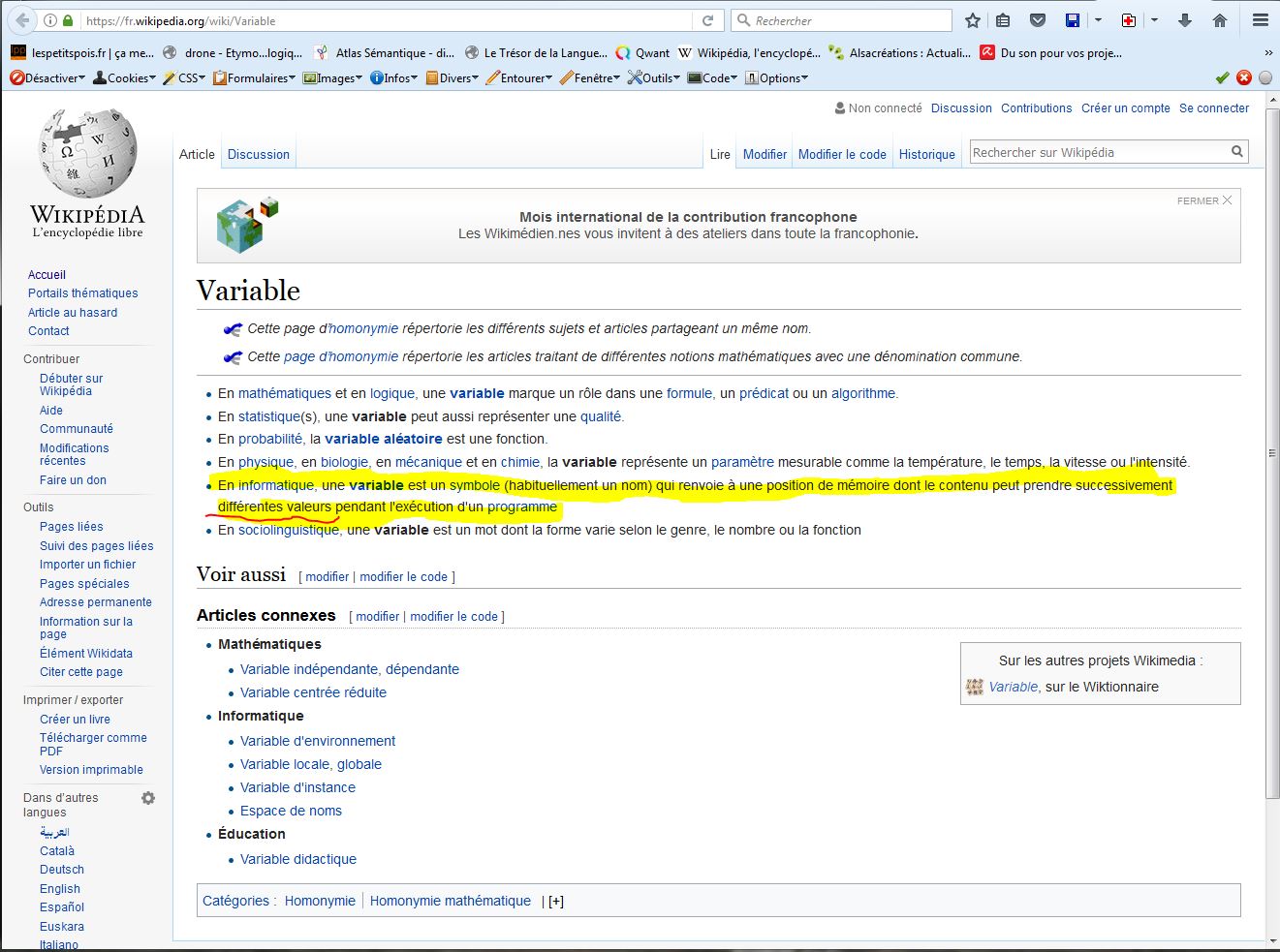The image size is (1280, 952).
Task: Click the Rechercher sur Wikipédia search field
Action: (1099, 152)
